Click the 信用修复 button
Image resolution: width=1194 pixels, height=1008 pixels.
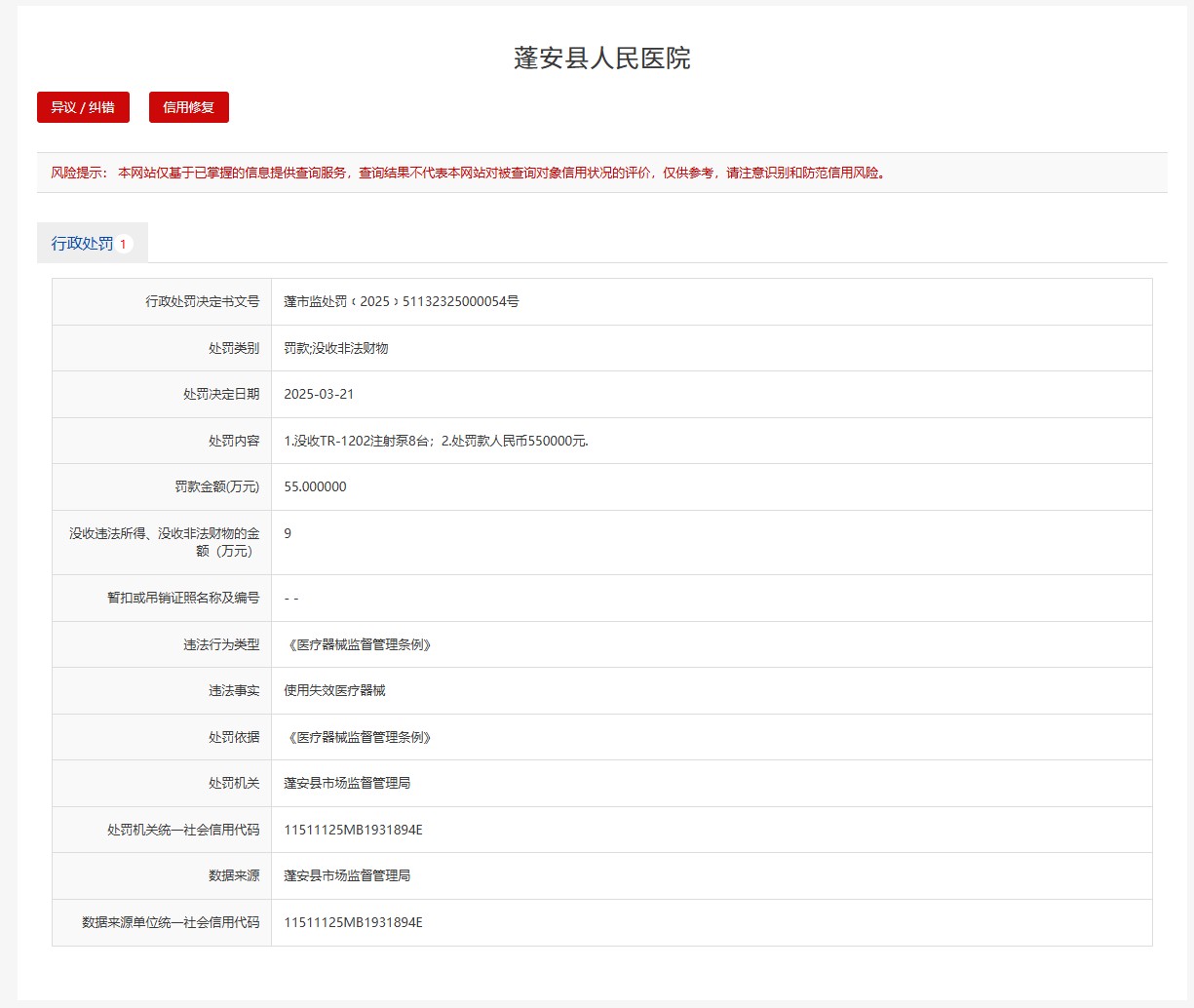[188, 107]
